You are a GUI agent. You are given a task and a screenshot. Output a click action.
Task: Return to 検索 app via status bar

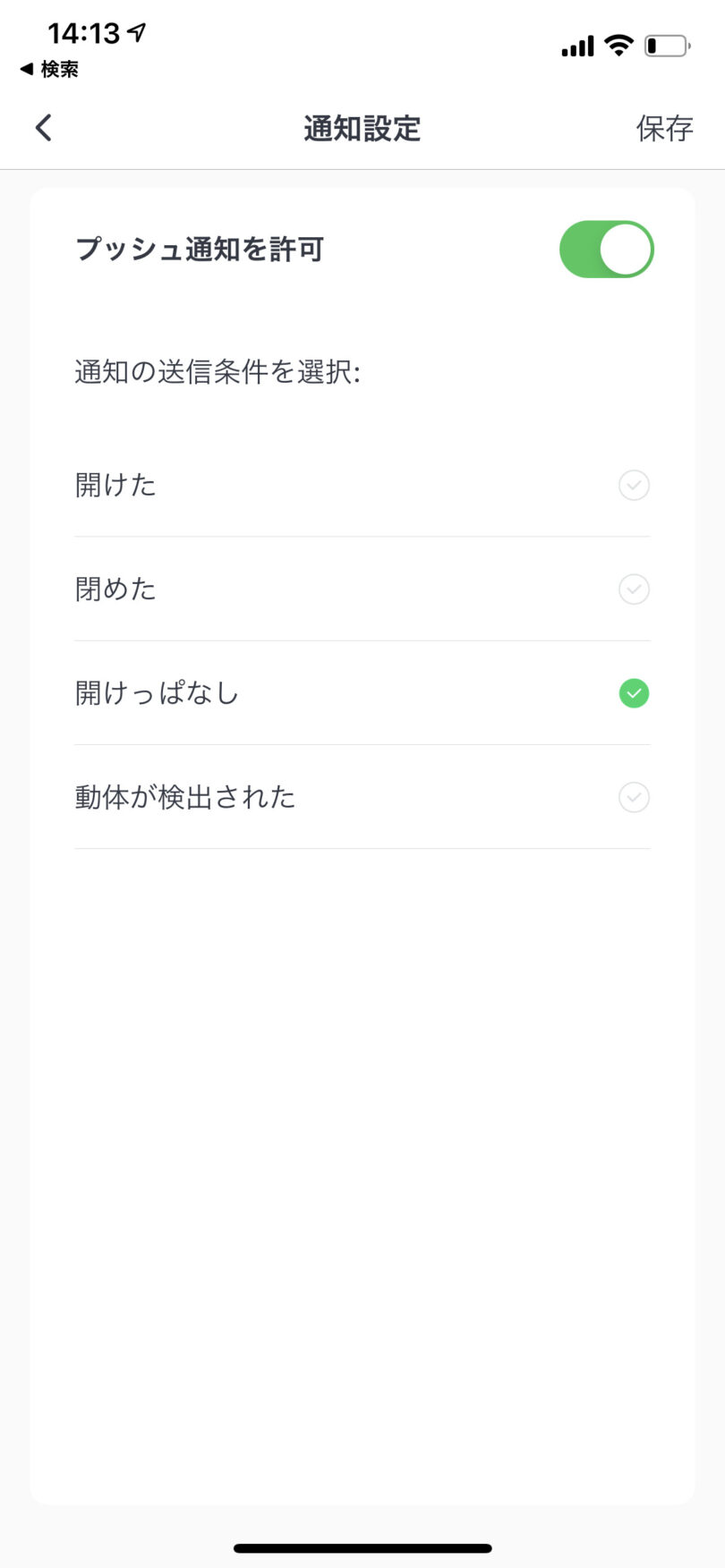coord(50,70)
